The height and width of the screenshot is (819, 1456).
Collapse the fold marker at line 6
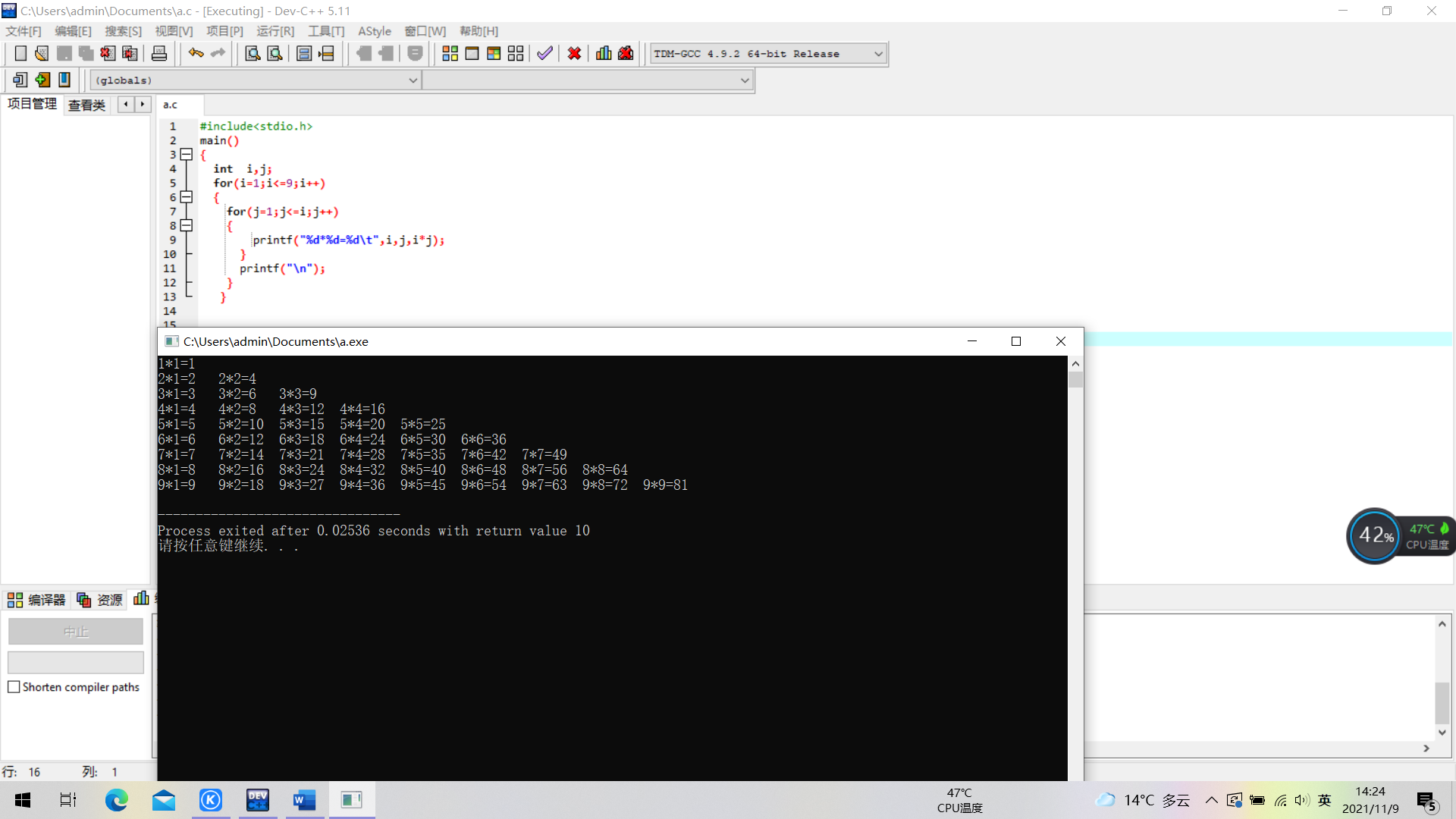(187, 197)
